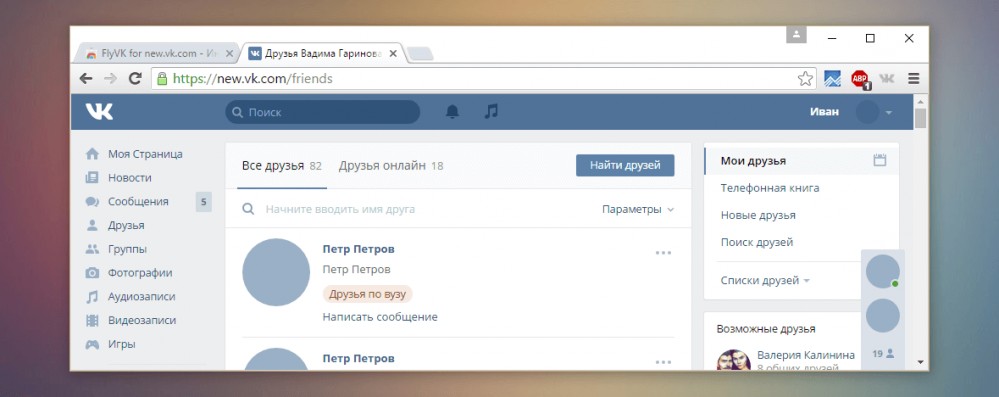
Task: Click the vertical scrollbar thumb
Action: (x=920, y=119)
